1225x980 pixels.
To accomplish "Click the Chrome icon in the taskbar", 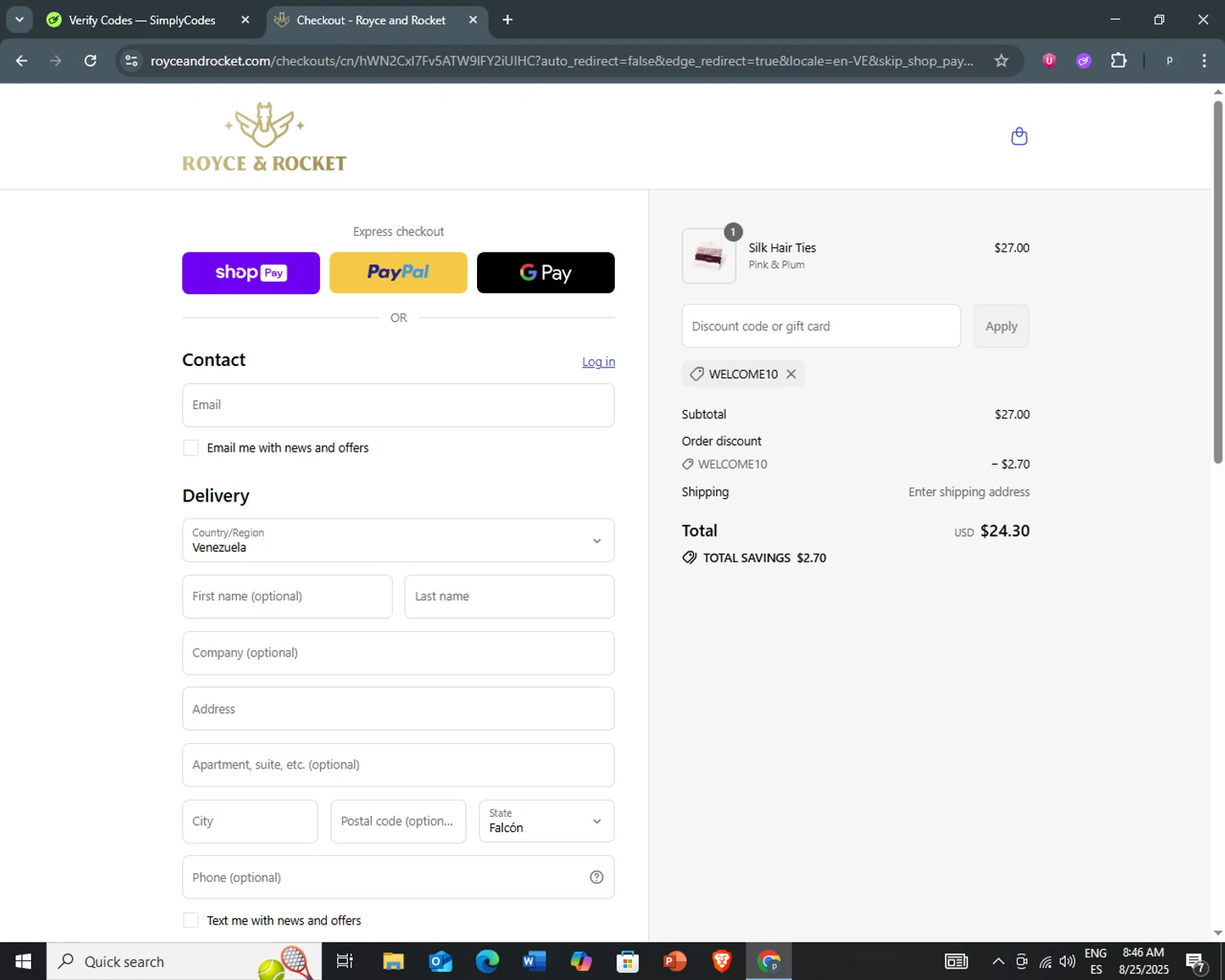I will [768, 961].
